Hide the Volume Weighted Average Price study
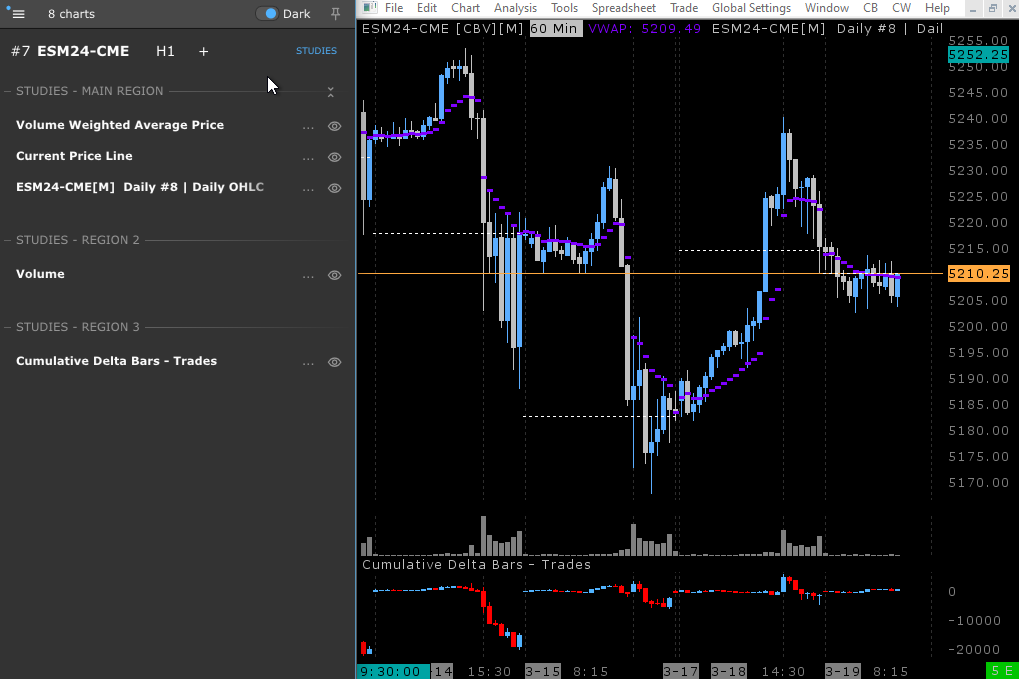 point(335,126)
